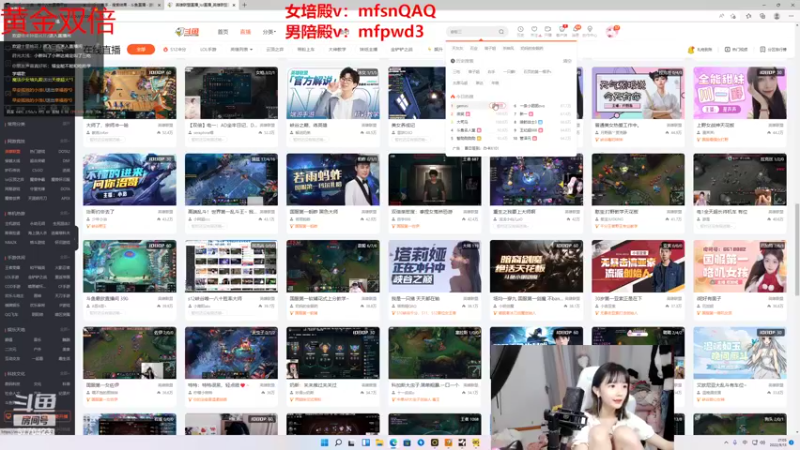Image resolution: width=800 pixels, height=450 pixels.
Task: Click the location pin icon in header
Action: click(590, 31)
